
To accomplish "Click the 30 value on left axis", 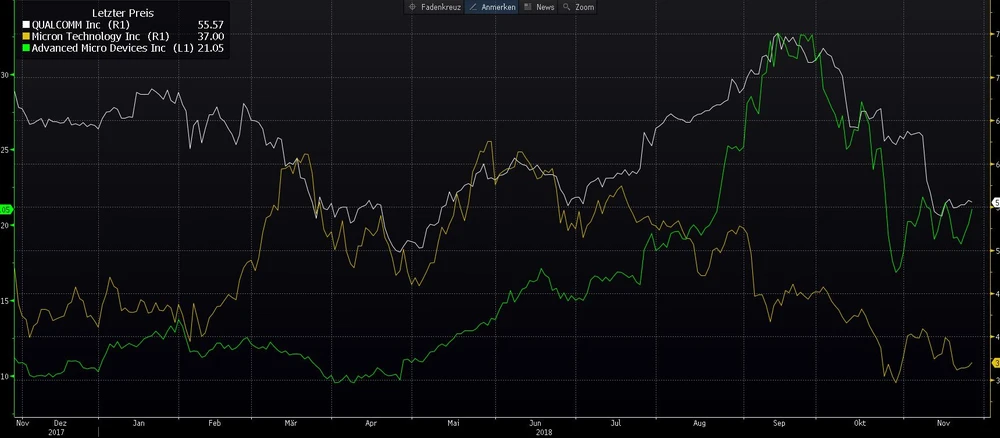I will click(5, 75).
